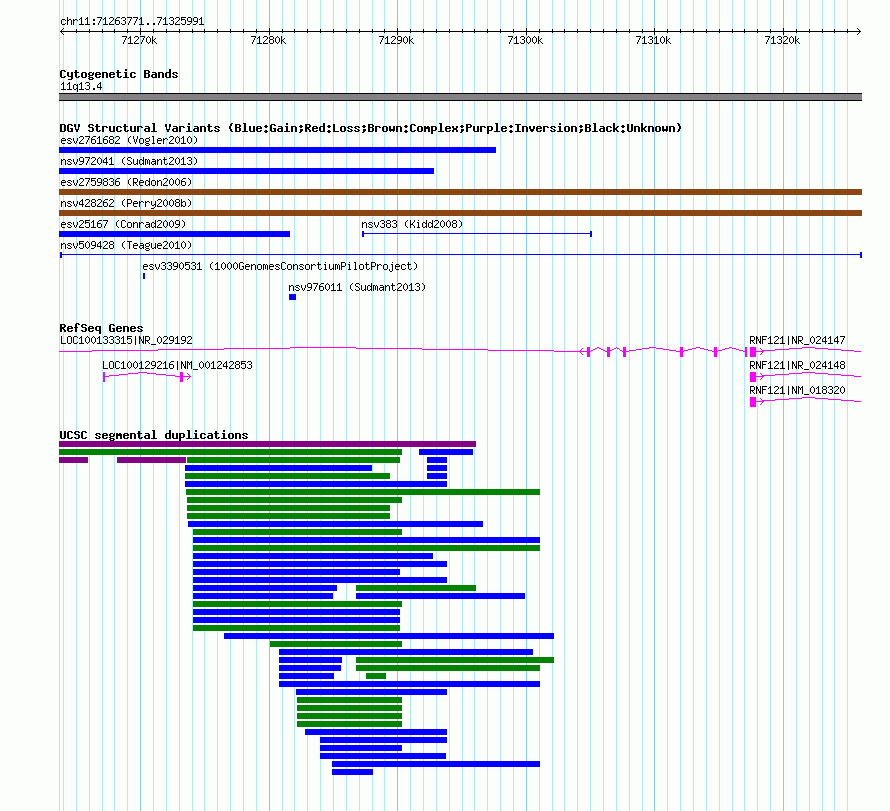Click the LOC100133315|NR_029192 gene label
The image size is (890, 811).
126,341
